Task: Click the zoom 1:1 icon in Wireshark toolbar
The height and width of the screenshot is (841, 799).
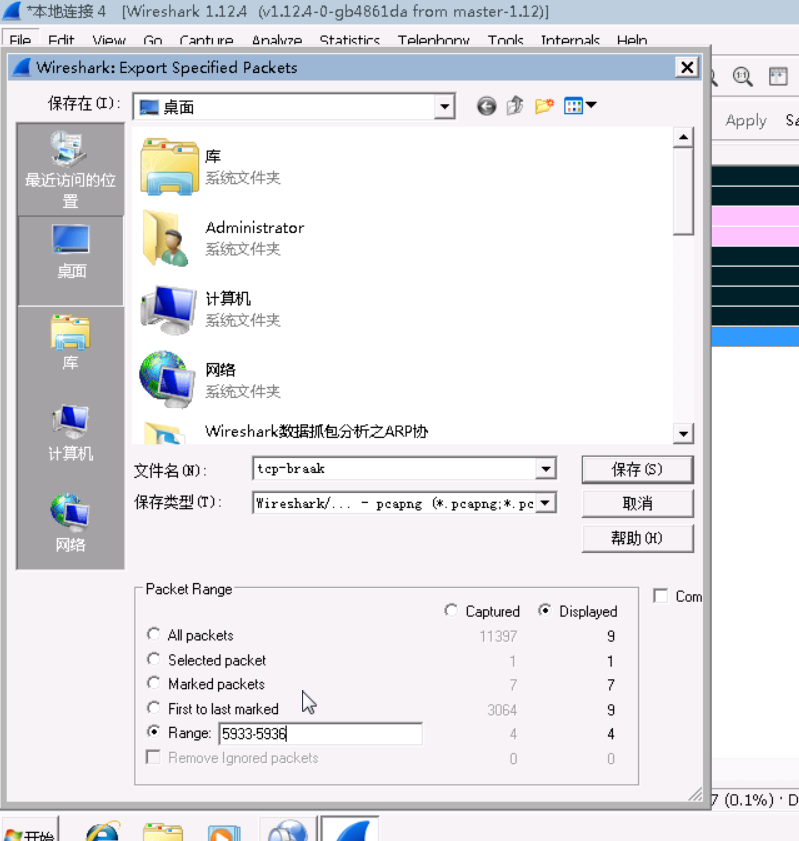Action: tap(742, 77)
